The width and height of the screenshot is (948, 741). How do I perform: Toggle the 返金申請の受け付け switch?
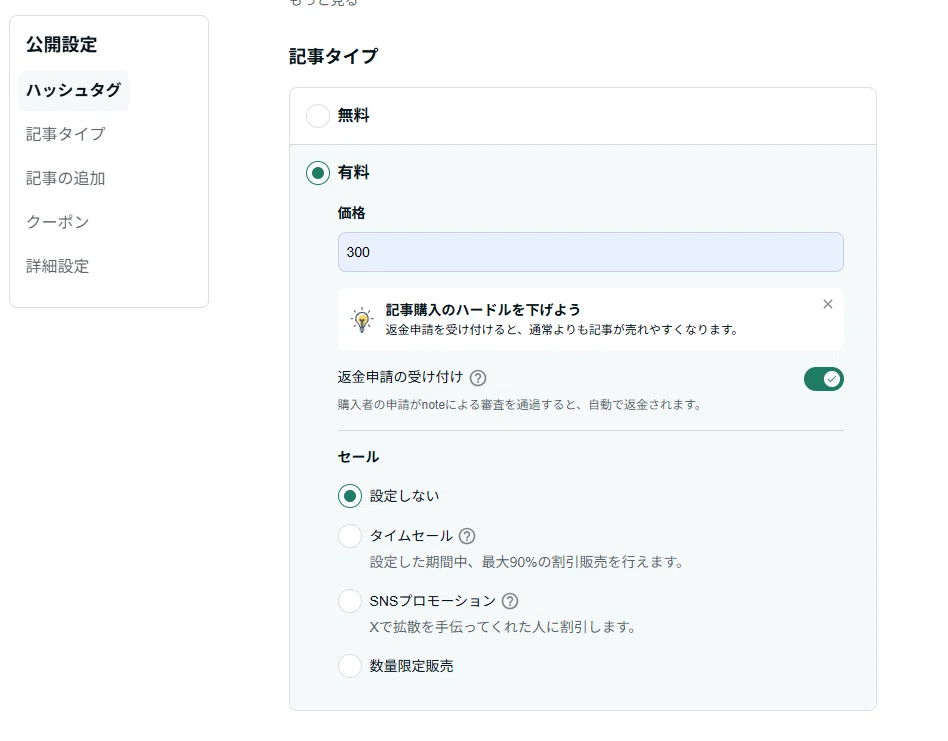pyautogui.click(x=823, y=379)
